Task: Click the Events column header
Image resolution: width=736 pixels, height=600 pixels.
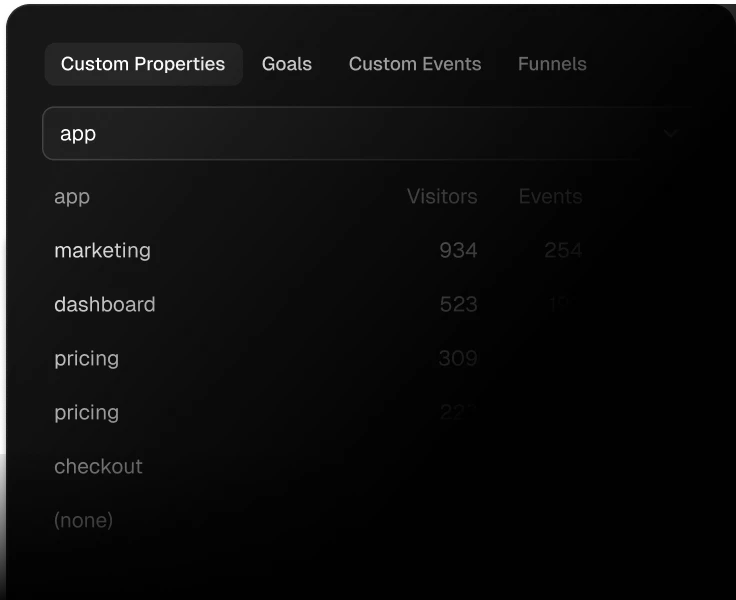Action: pyautogui.click(x=550, y=196)
